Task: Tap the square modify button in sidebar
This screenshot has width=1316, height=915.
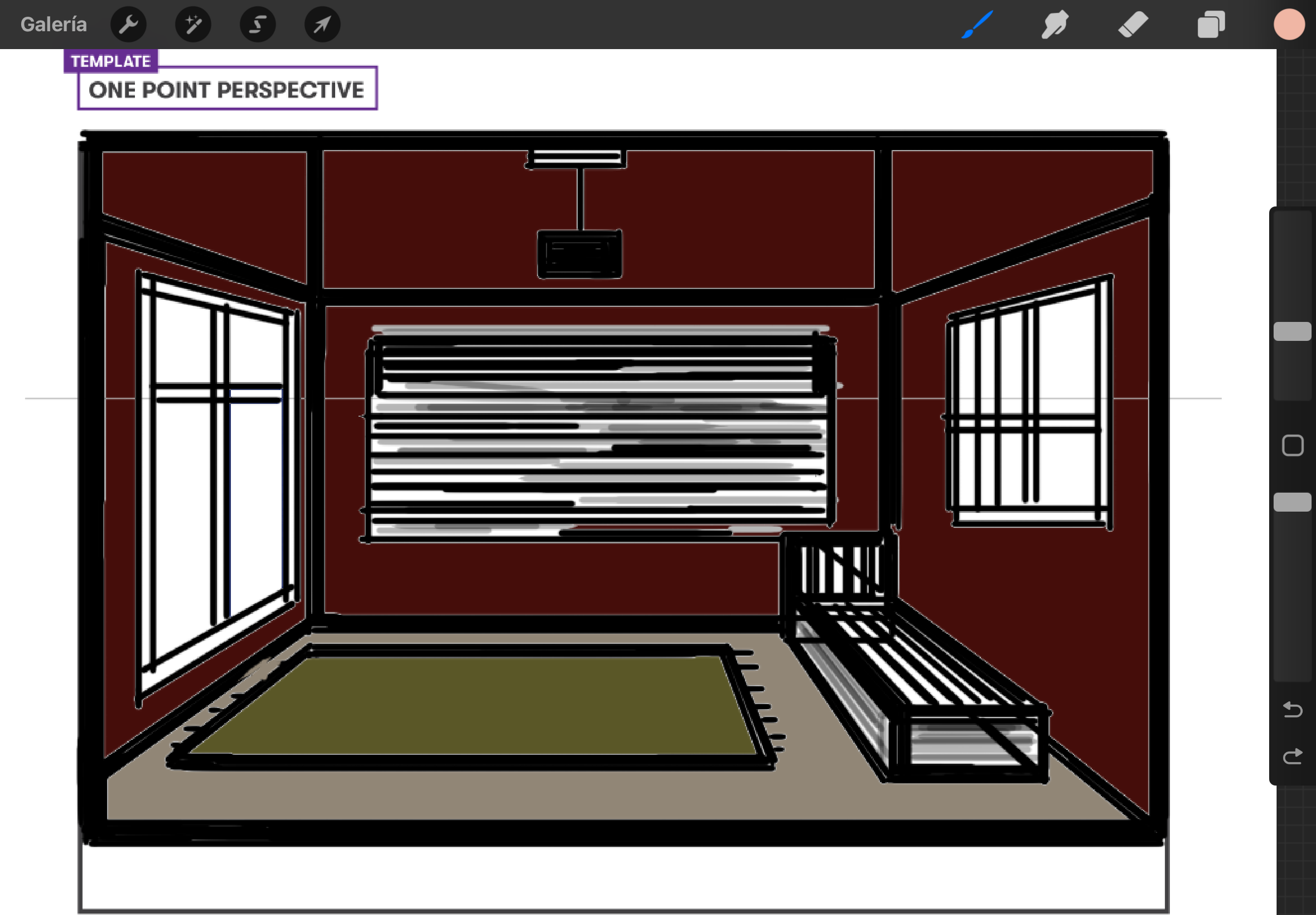Action: click(x=1293, y=445)
